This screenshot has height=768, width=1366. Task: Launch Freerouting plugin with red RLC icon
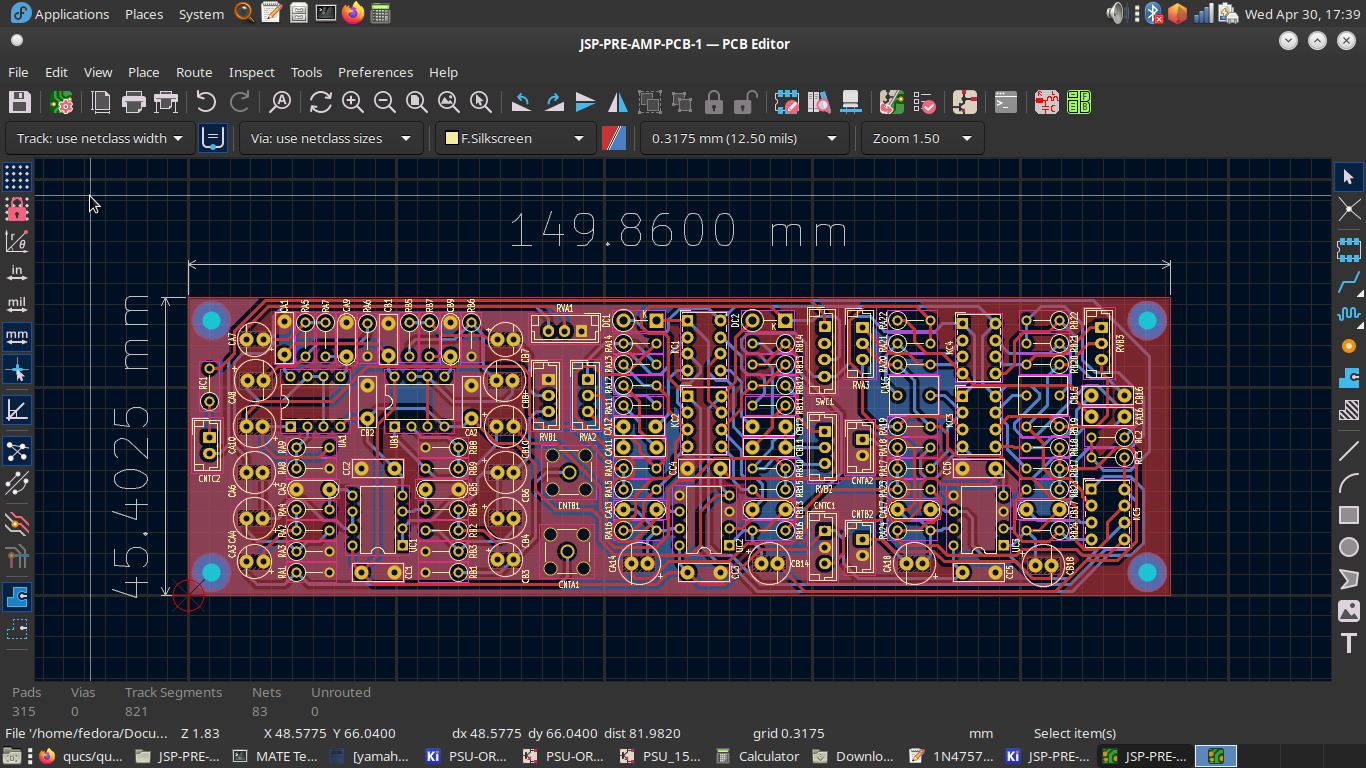[x=1047, y=102]
